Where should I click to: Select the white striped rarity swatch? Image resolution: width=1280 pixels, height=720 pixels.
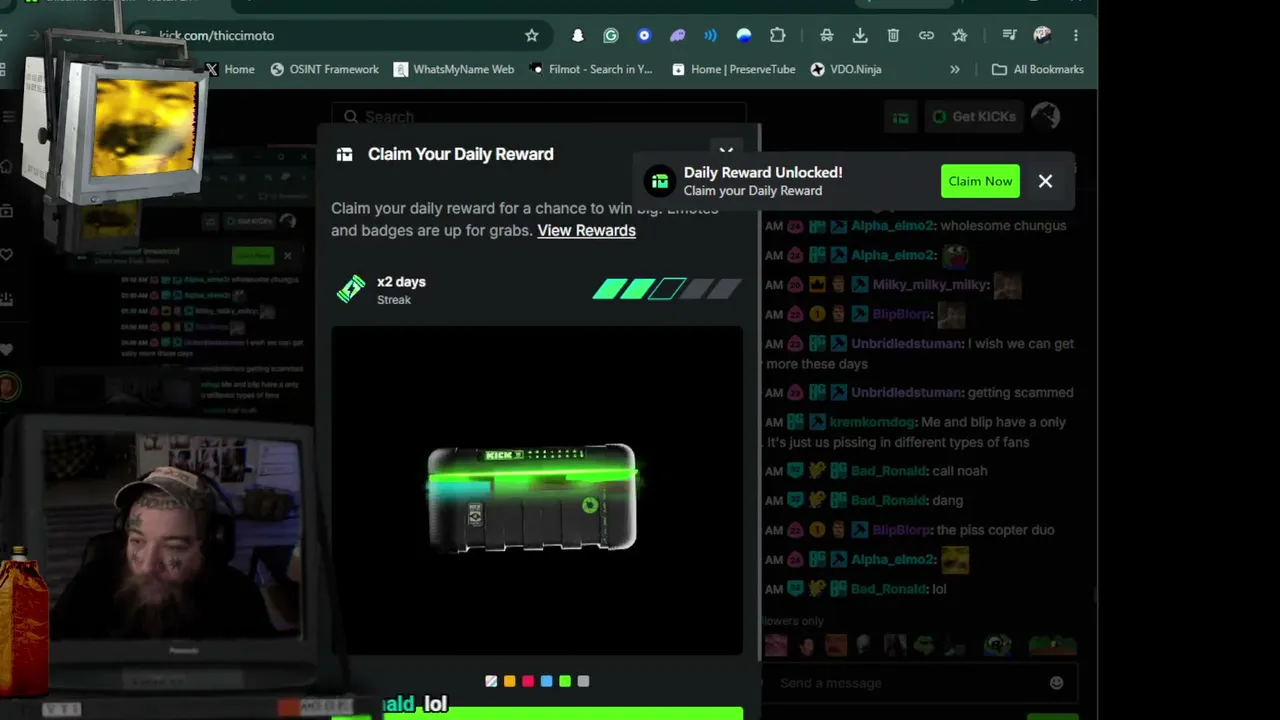(491, 681)
